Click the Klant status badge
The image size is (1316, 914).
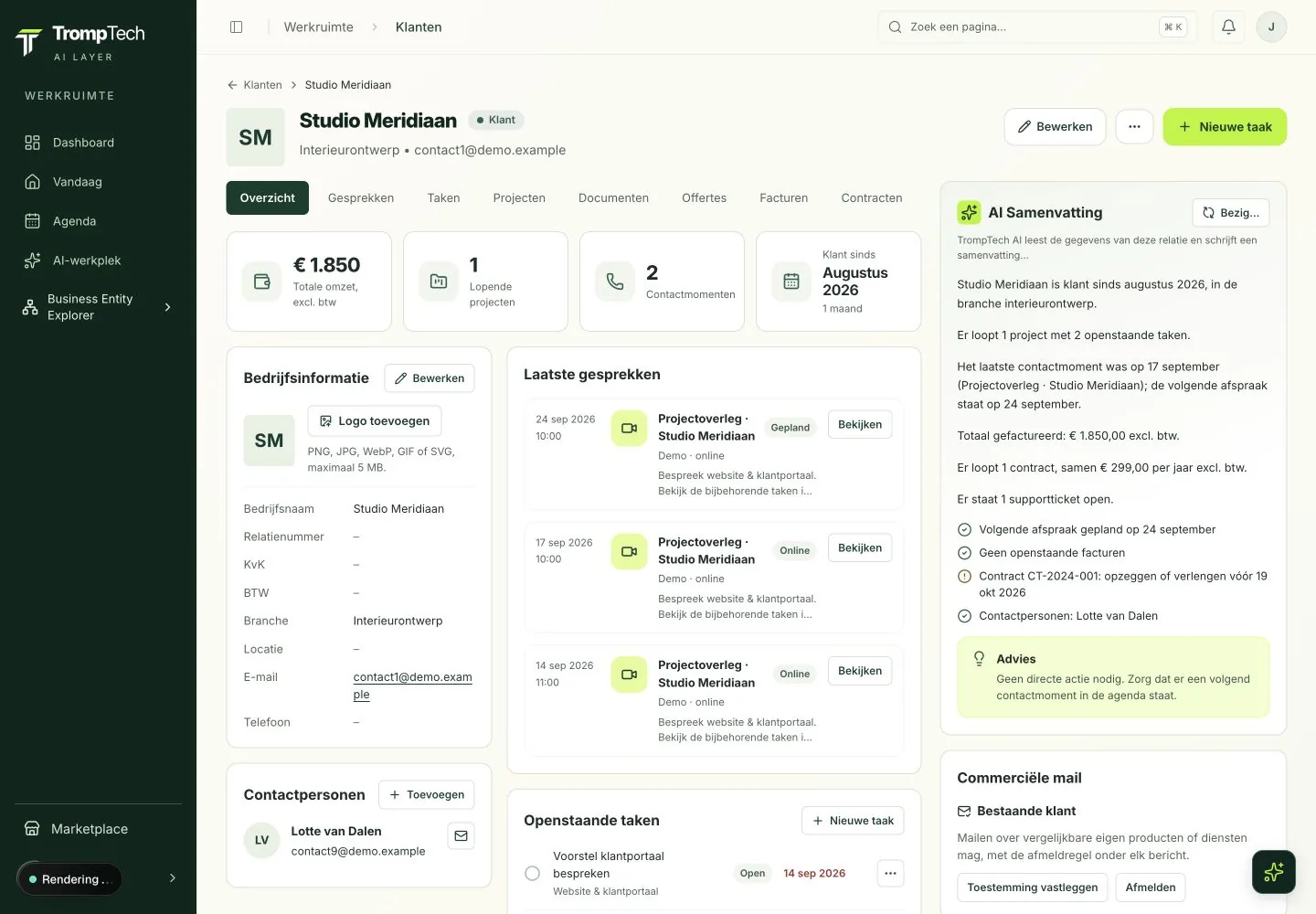point(495,120)
